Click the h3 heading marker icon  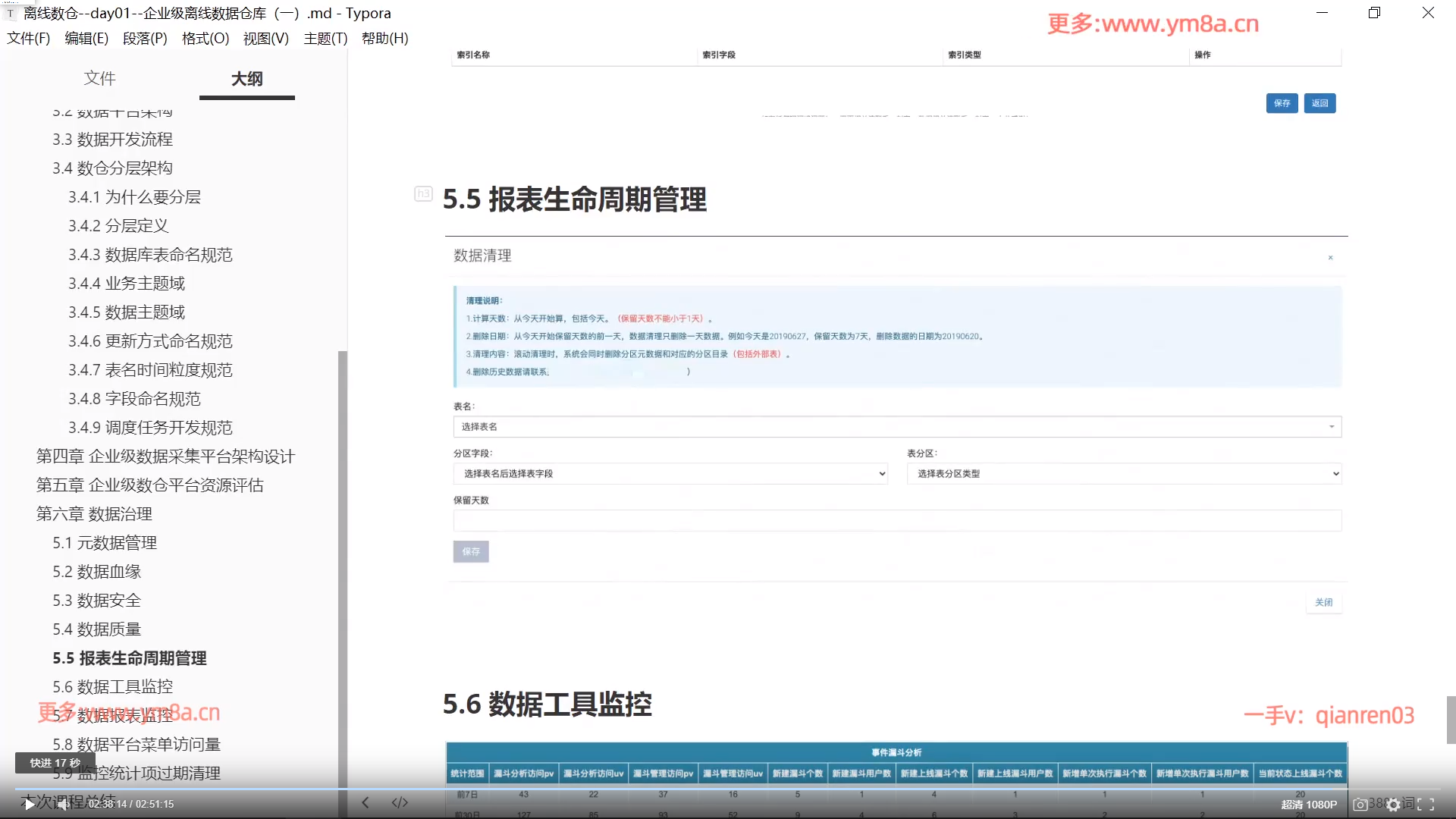click(x=423, y=194)
